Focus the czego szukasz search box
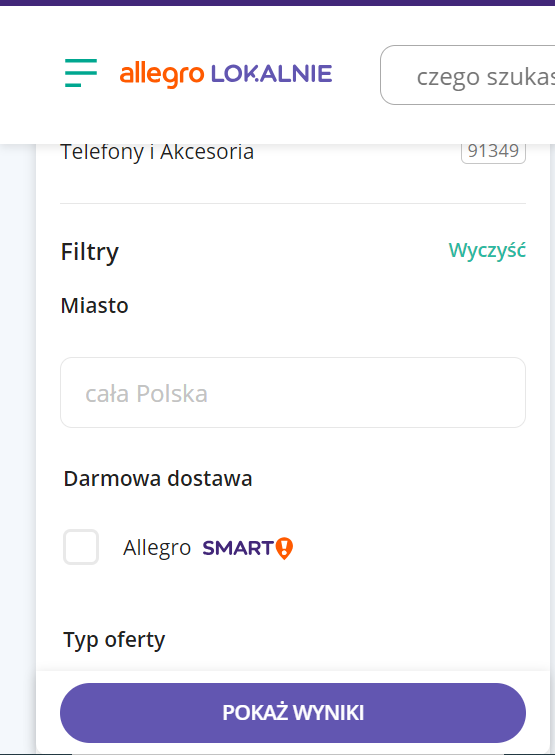 tap(467, 75)
